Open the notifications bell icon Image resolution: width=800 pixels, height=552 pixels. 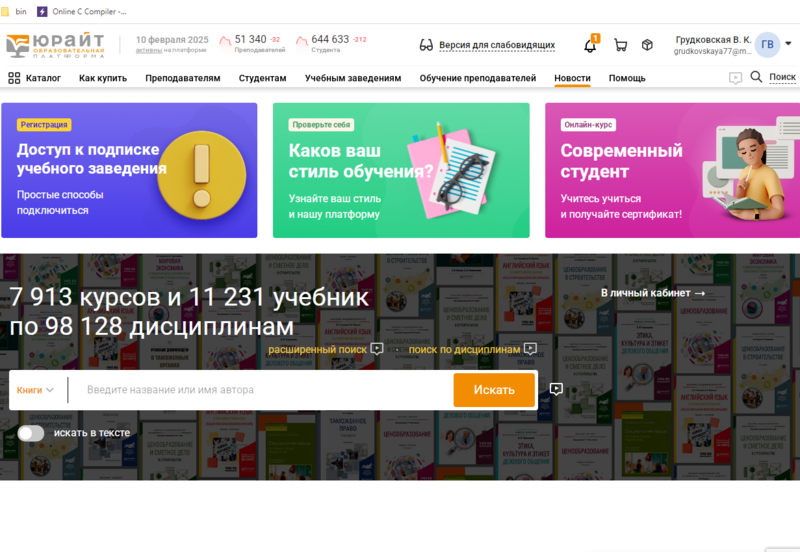590,45
